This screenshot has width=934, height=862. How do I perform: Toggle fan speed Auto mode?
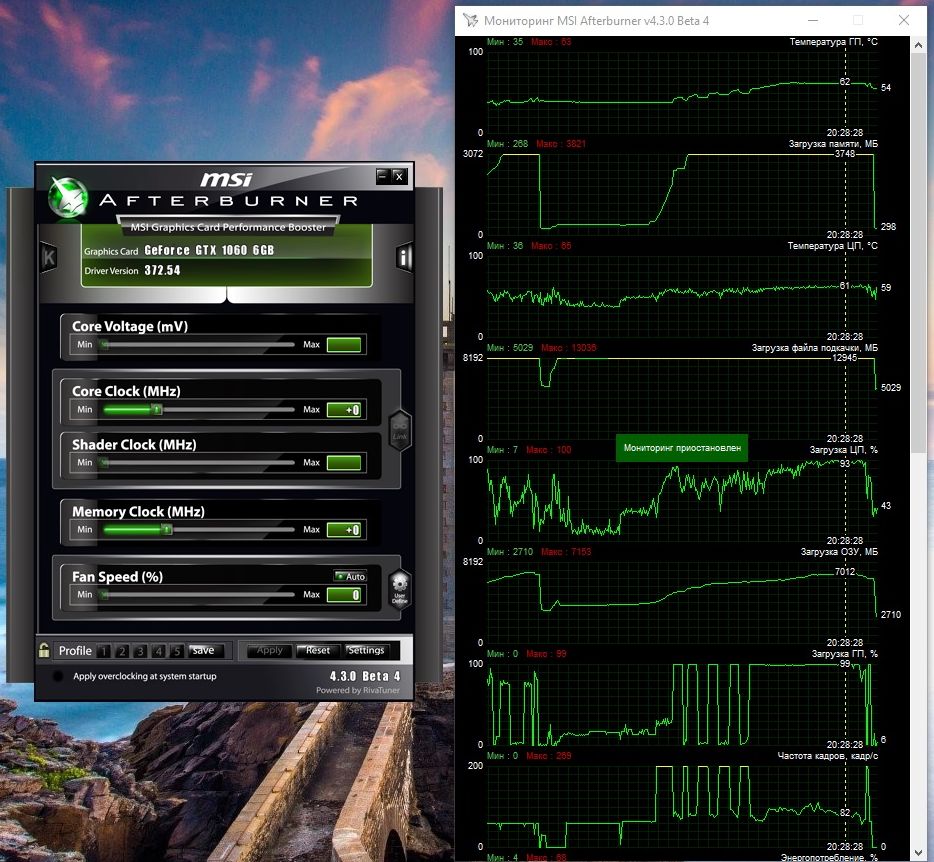coord(350,576)
